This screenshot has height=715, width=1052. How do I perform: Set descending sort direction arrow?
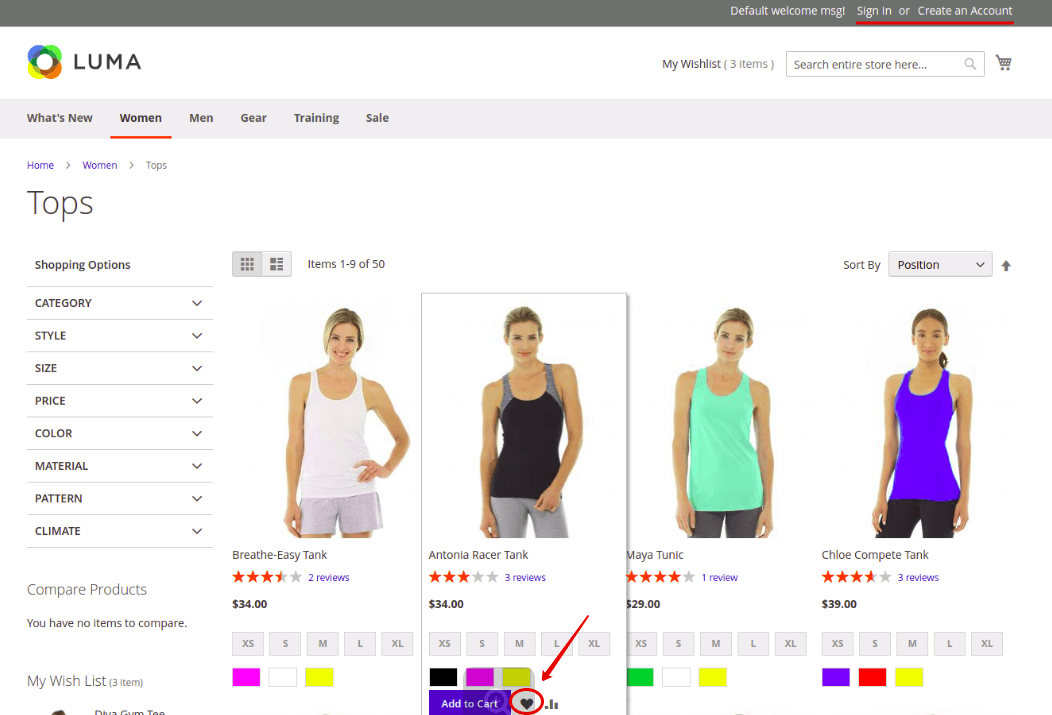point(1006,266)
